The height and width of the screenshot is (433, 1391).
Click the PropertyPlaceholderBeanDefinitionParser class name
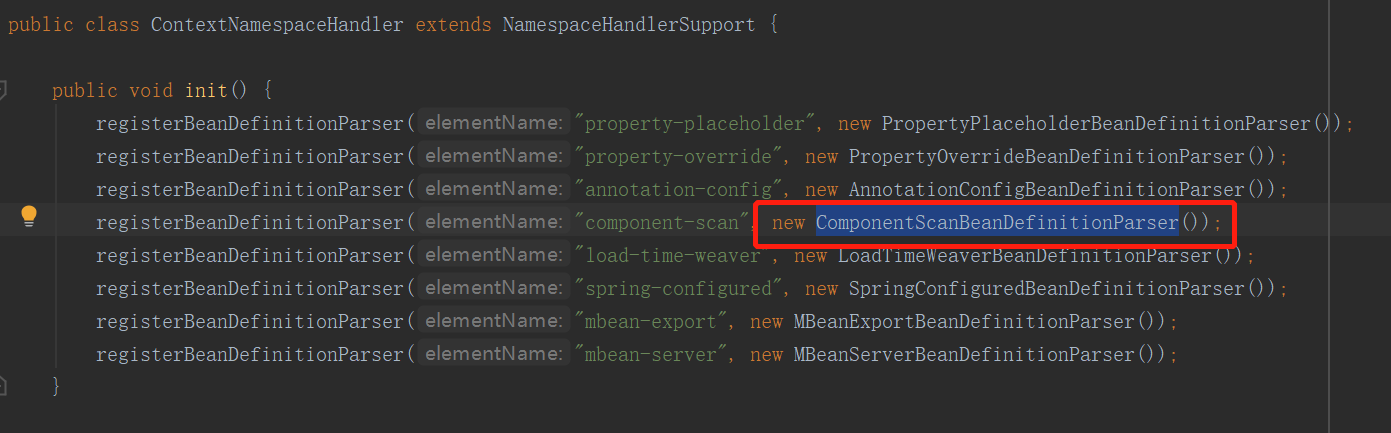point(1097,123)
